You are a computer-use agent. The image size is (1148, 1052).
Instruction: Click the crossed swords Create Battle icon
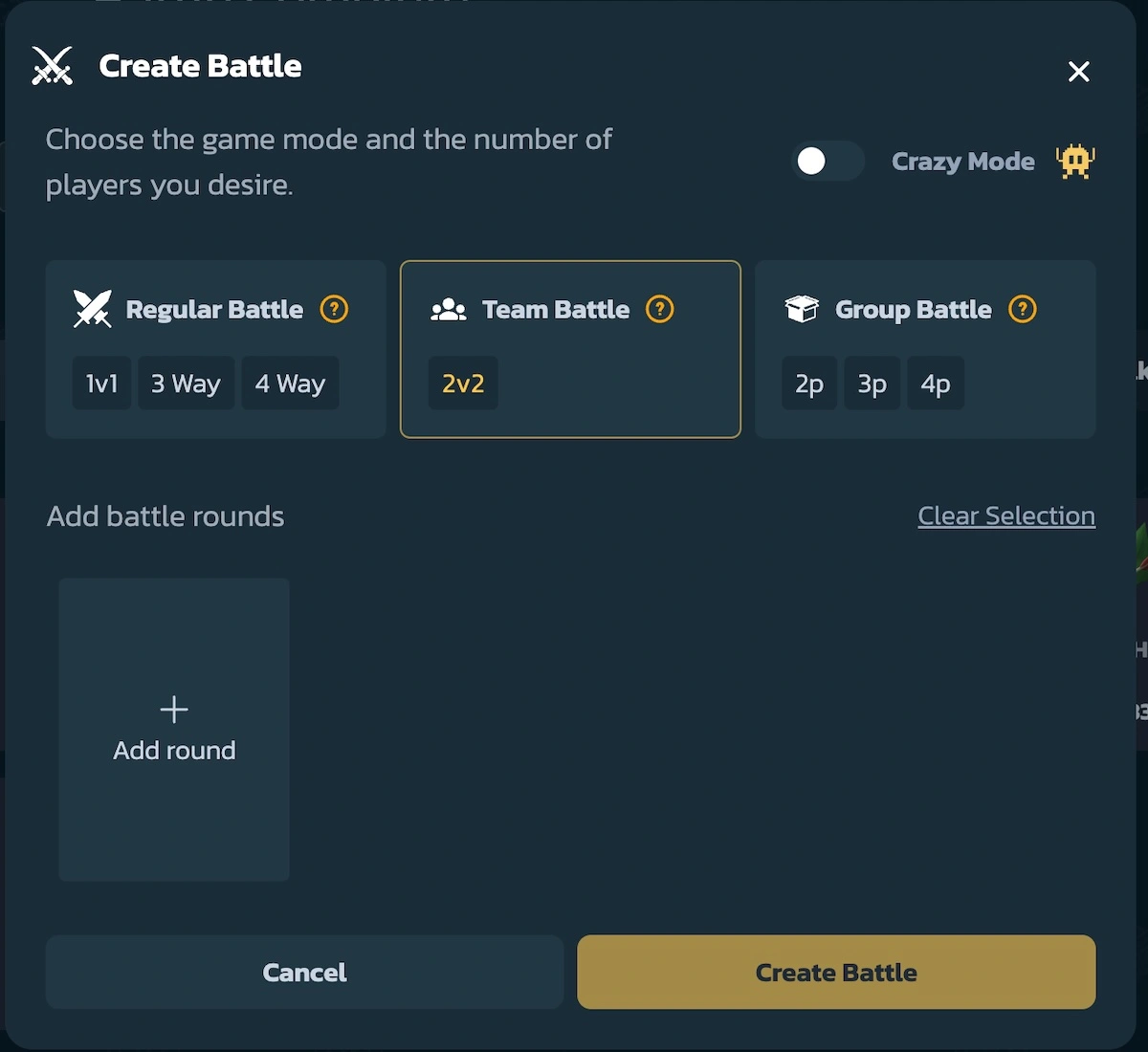coord(53,66)
